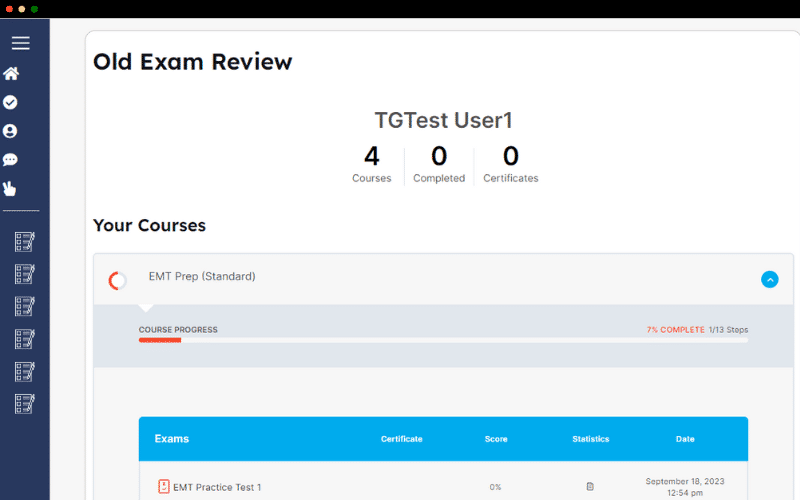Open EMT Prep (Standard) course title
Screen dimensions: 800x500
click(202, 277)
